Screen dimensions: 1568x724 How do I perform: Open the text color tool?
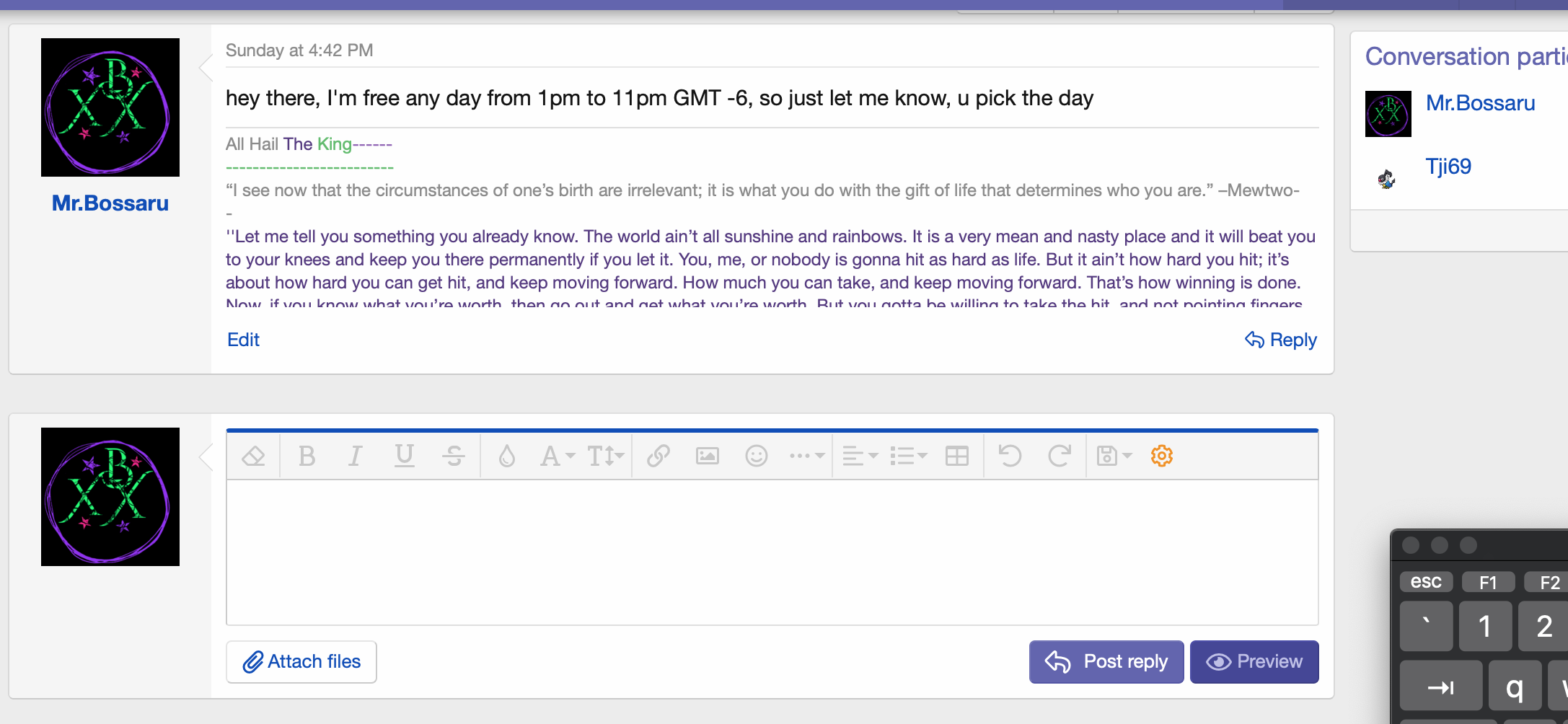[506, 455]
